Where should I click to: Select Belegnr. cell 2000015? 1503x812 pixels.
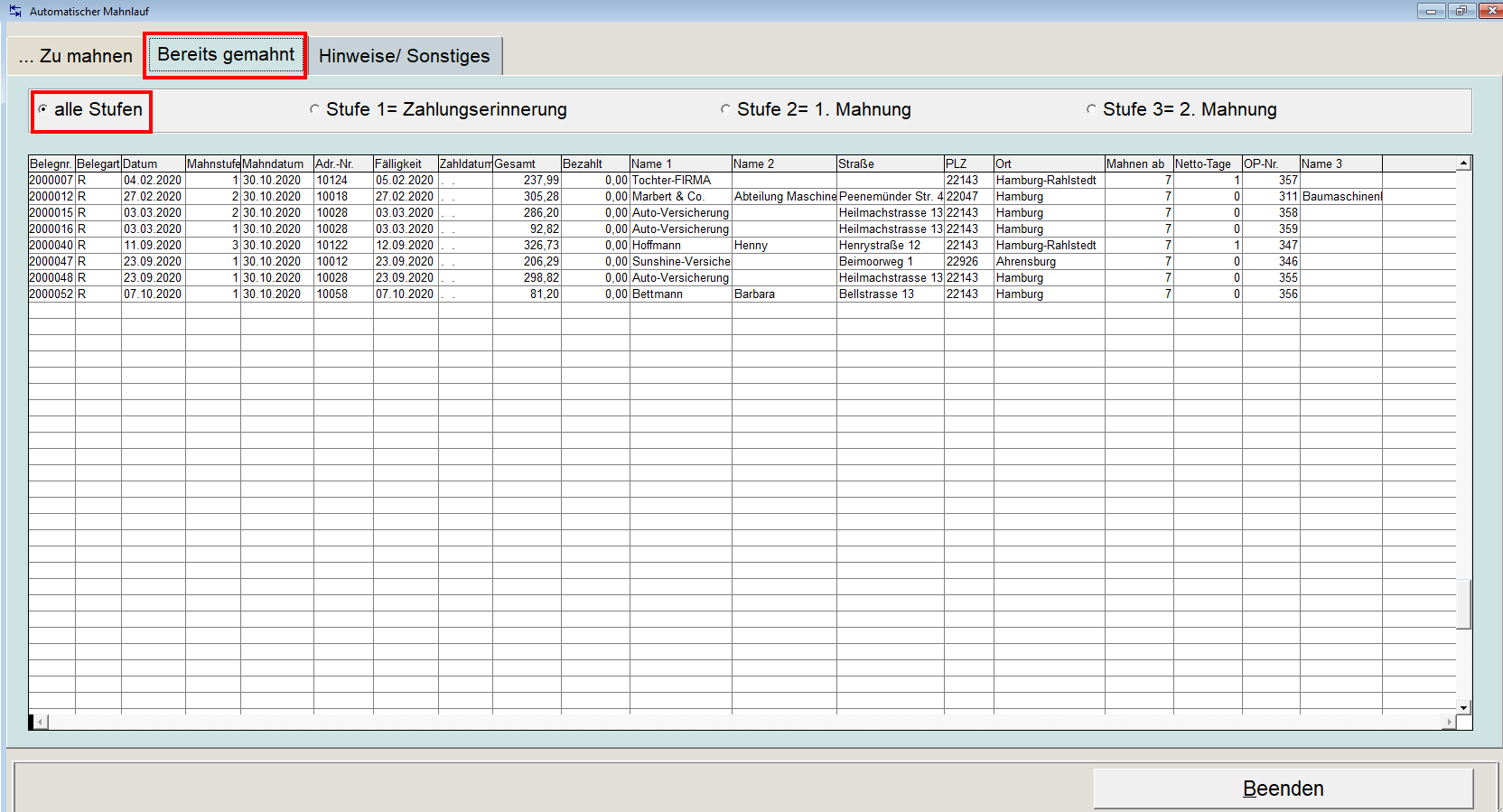(x=51, y=213)
